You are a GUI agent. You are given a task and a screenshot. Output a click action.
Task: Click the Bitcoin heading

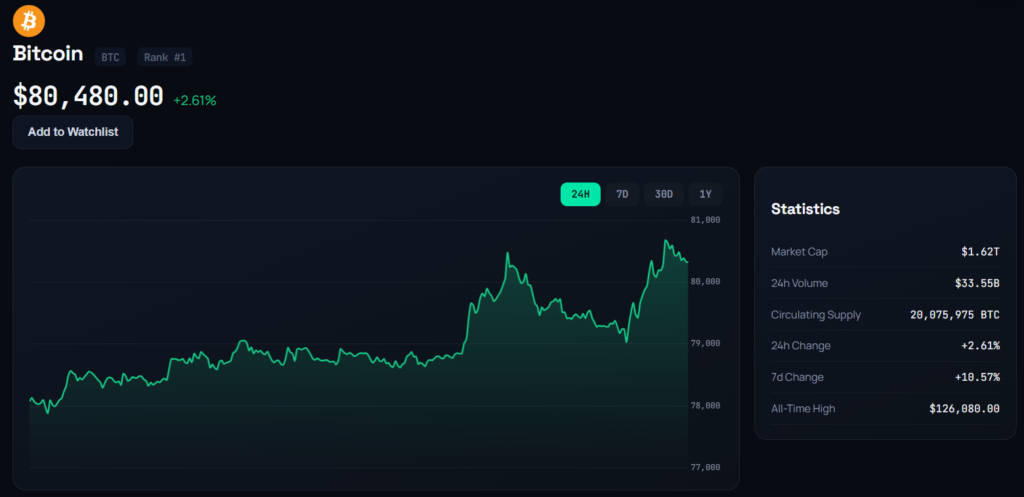(x=48, y=54)
